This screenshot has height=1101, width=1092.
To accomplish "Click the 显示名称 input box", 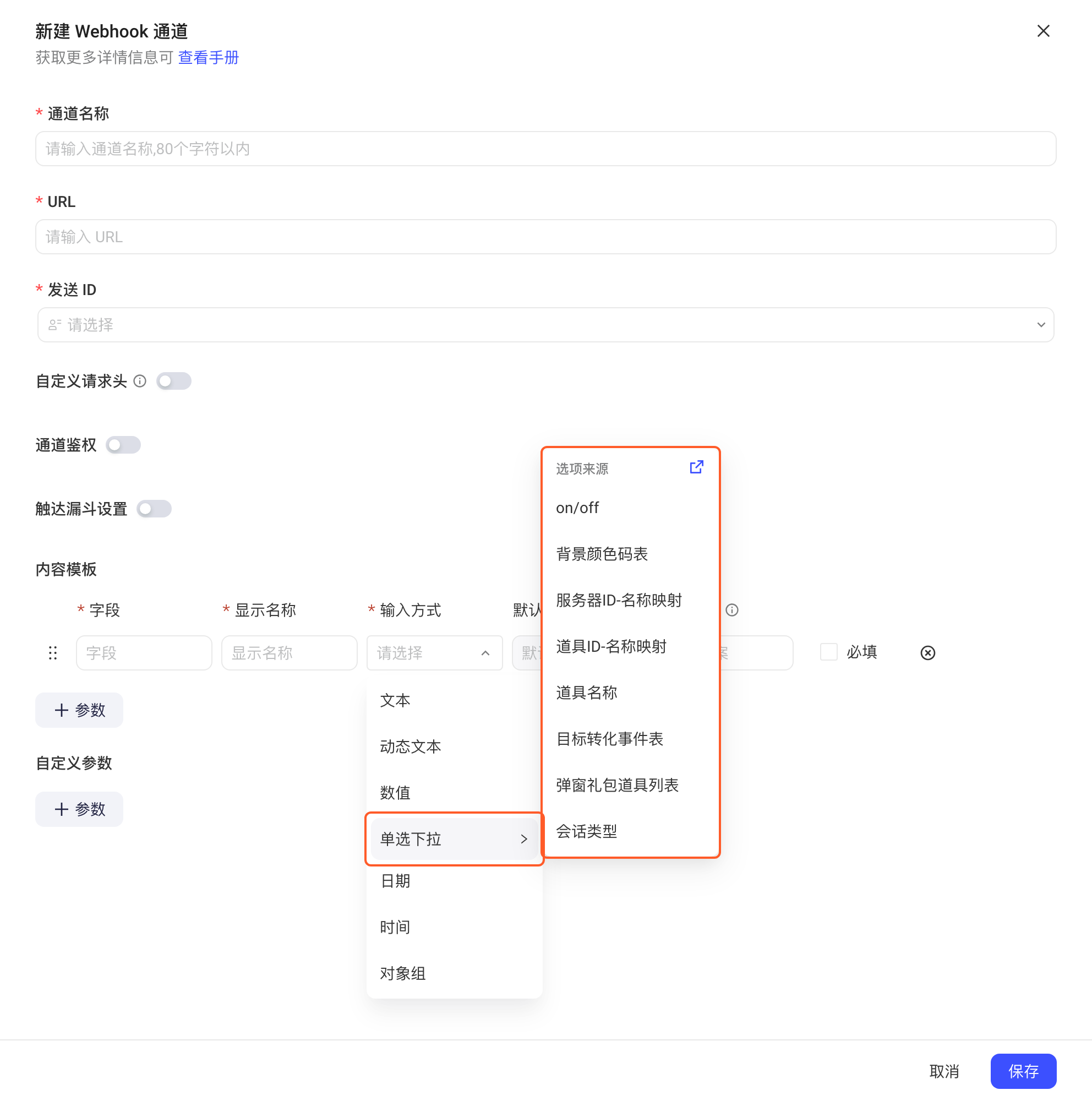I will pyautogui.click(x=290, y=653).
